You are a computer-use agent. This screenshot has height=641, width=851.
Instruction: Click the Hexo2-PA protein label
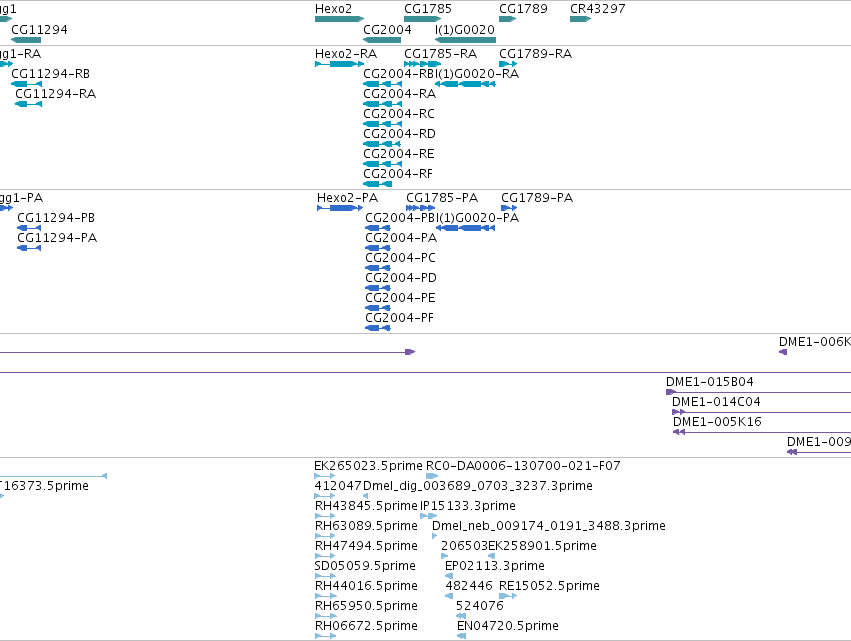pos(347,198)
